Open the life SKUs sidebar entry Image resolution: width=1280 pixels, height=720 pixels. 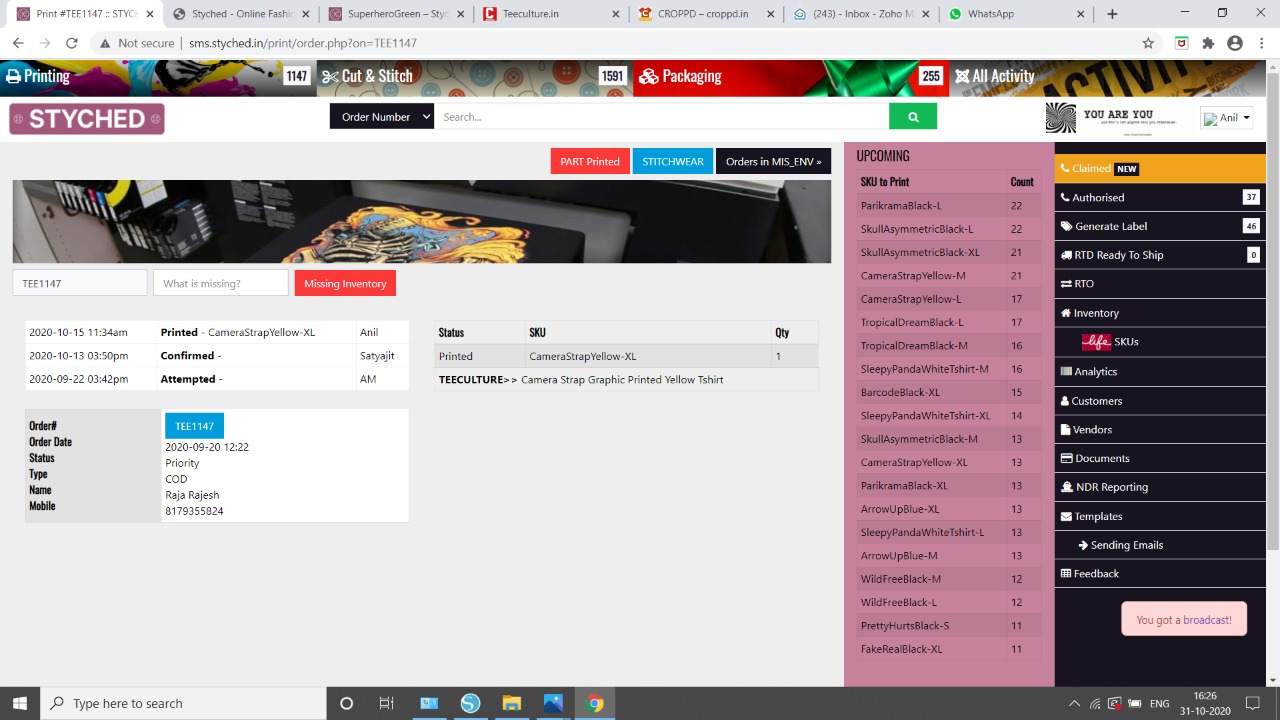[x=1110, y=342]
